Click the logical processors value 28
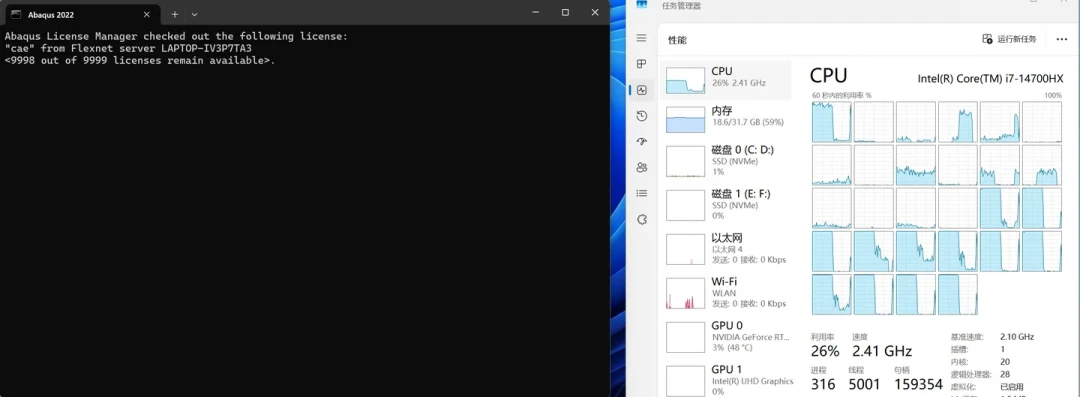Image resolution: width=1080 pixels, height=397 pixels. 1005,374
